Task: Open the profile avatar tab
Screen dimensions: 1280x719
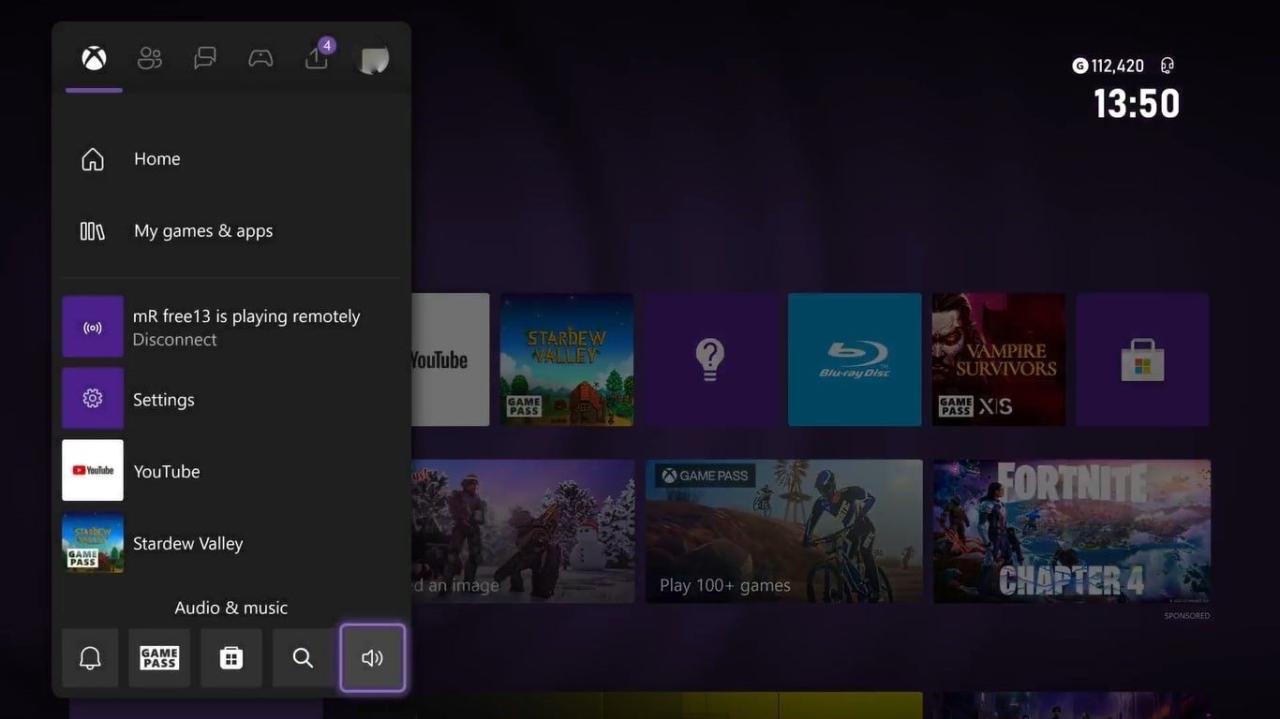Action: [373, 60]
